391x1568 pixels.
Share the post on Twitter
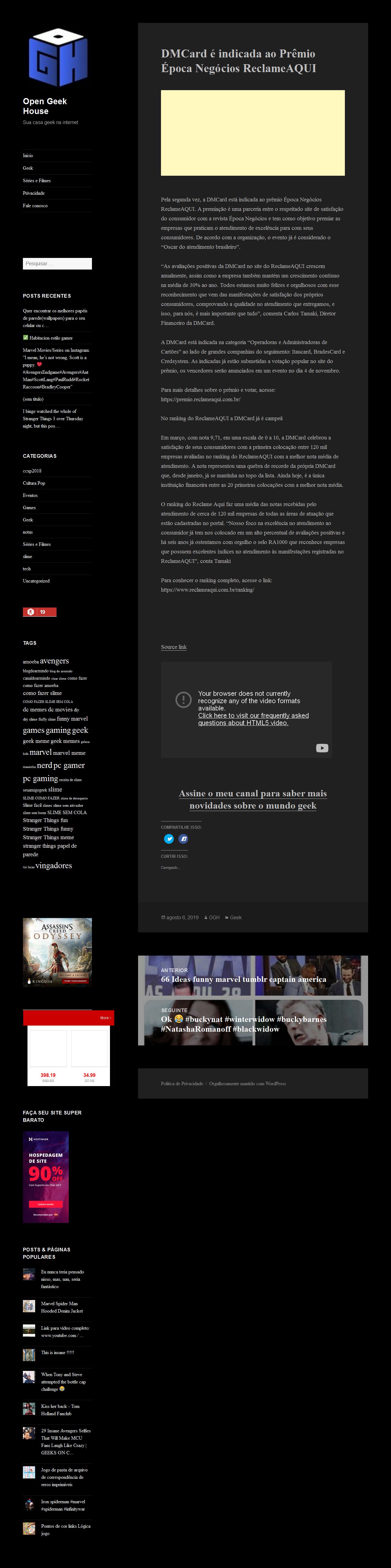(x=169, y=839)
